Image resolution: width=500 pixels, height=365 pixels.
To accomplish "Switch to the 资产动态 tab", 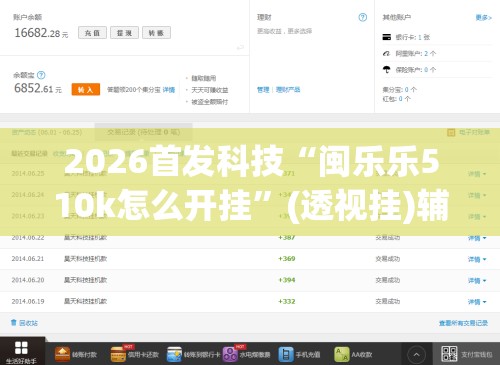I will click(x=47, y=132).
